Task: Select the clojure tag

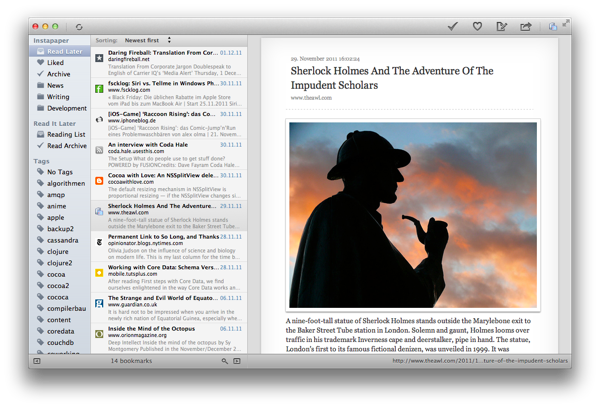Action: [60, 251]
